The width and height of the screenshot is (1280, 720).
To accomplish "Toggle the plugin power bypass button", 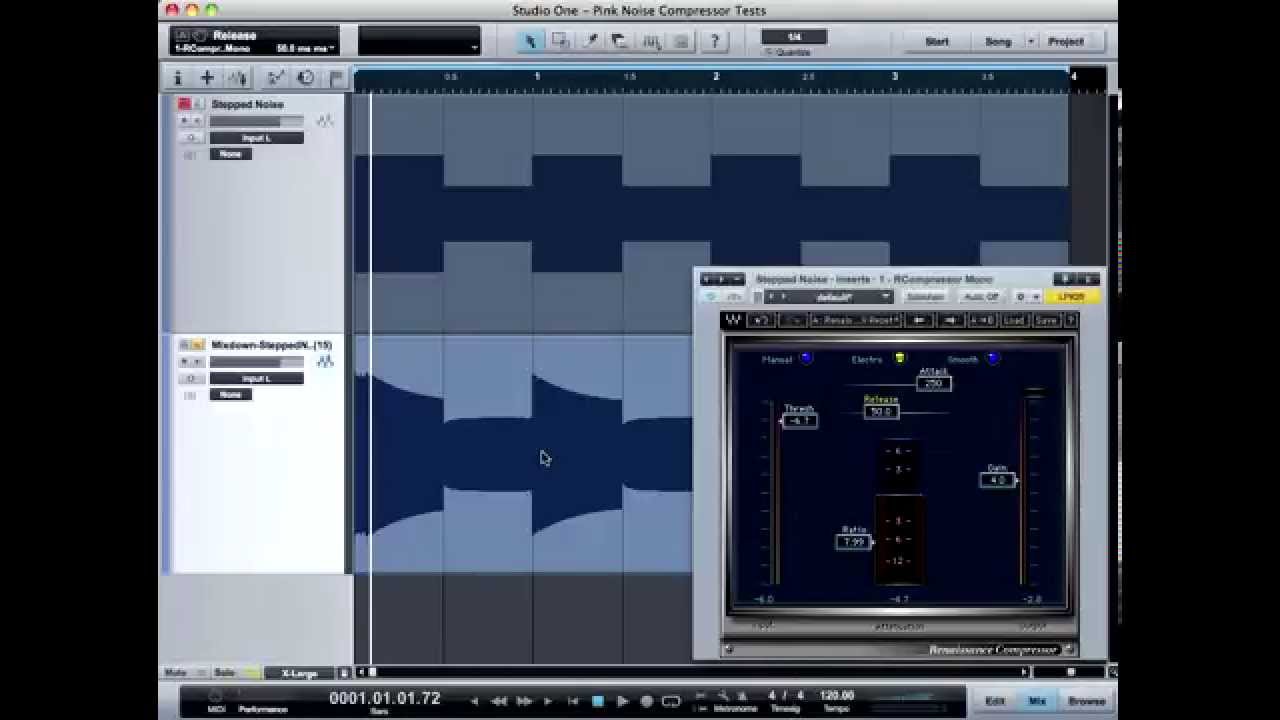I will [711, 297].
